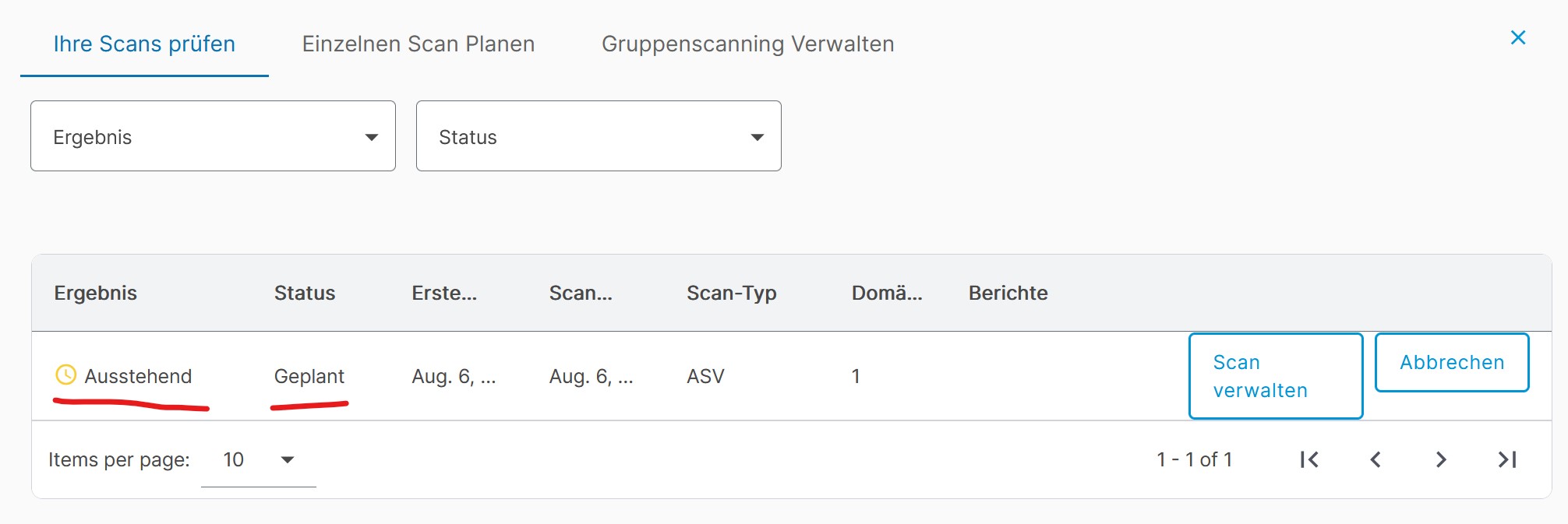Close the scan dialog with X icon
The width and height of the screenshot is (1568, 524).
(1517, 37)
